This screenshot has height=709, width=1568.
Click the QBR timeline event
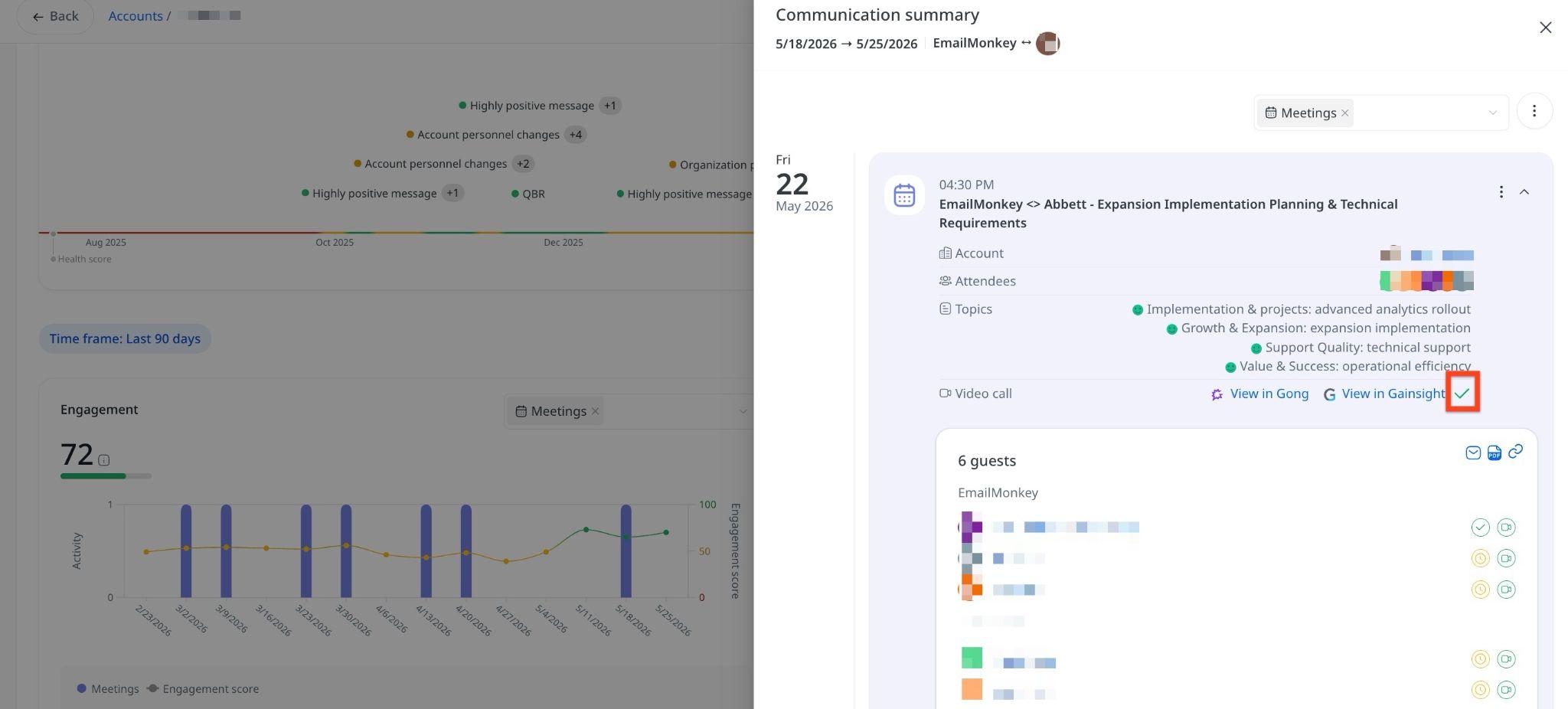click(528, 194)
